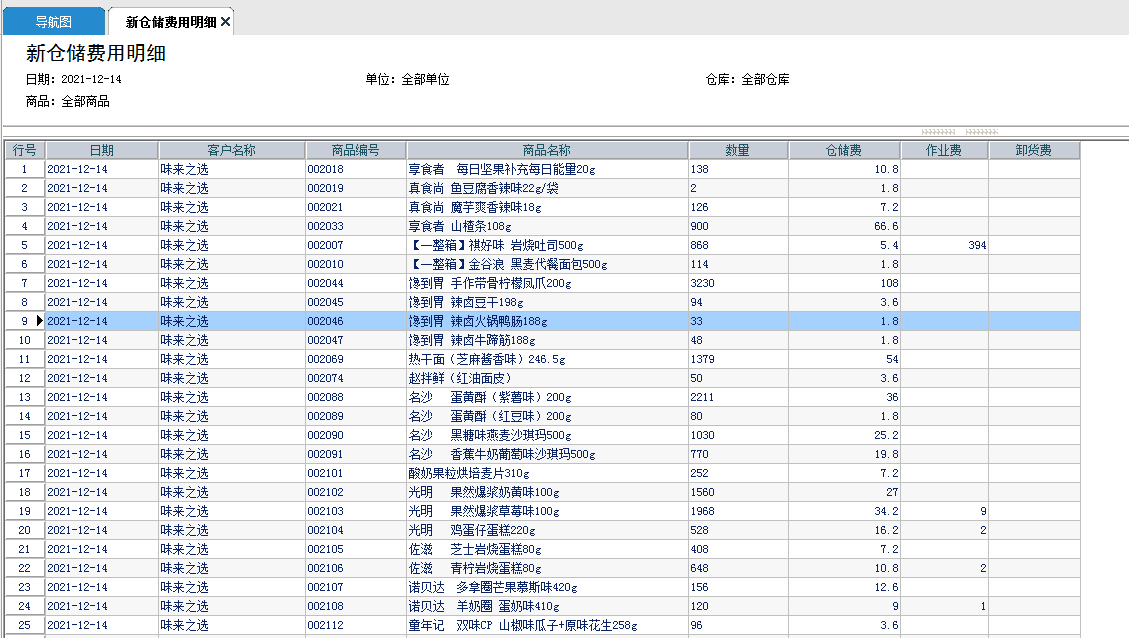1129x638 pixels.
Task: Click the current row arrow indicator on row 9
Action: tap(40, 321)
